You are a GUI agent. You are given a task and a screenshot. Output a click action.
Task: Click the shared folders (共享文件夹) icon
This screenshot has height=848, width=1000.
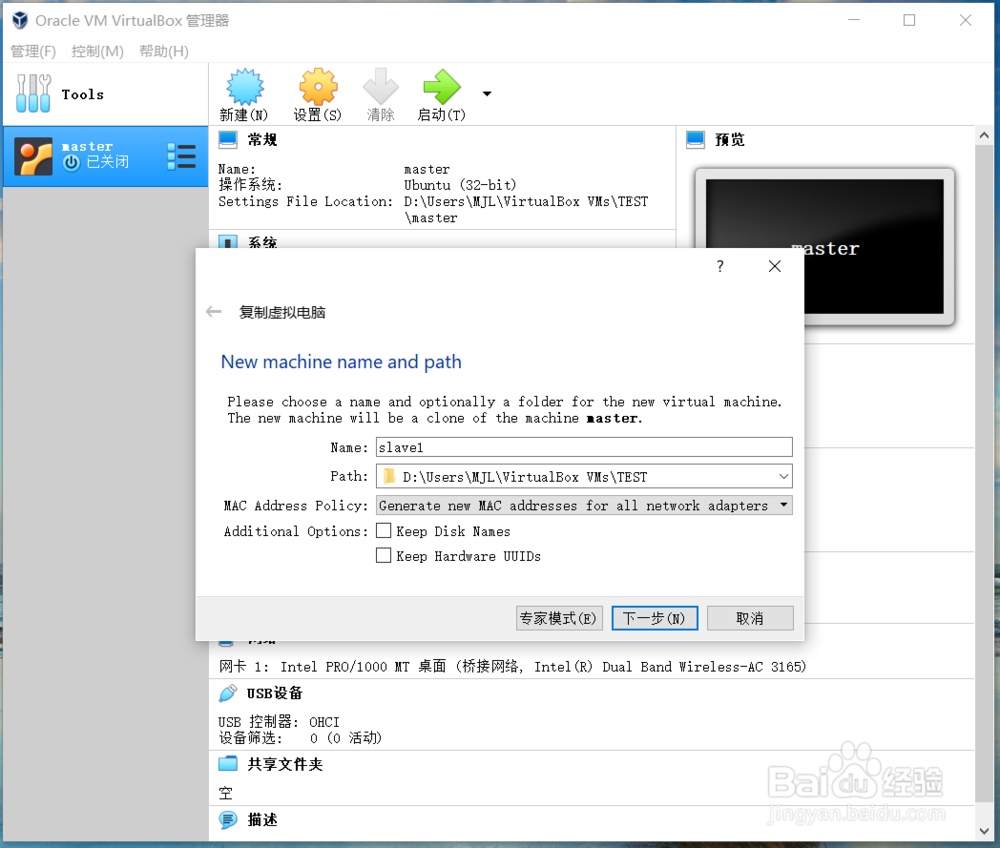point(228,764)
